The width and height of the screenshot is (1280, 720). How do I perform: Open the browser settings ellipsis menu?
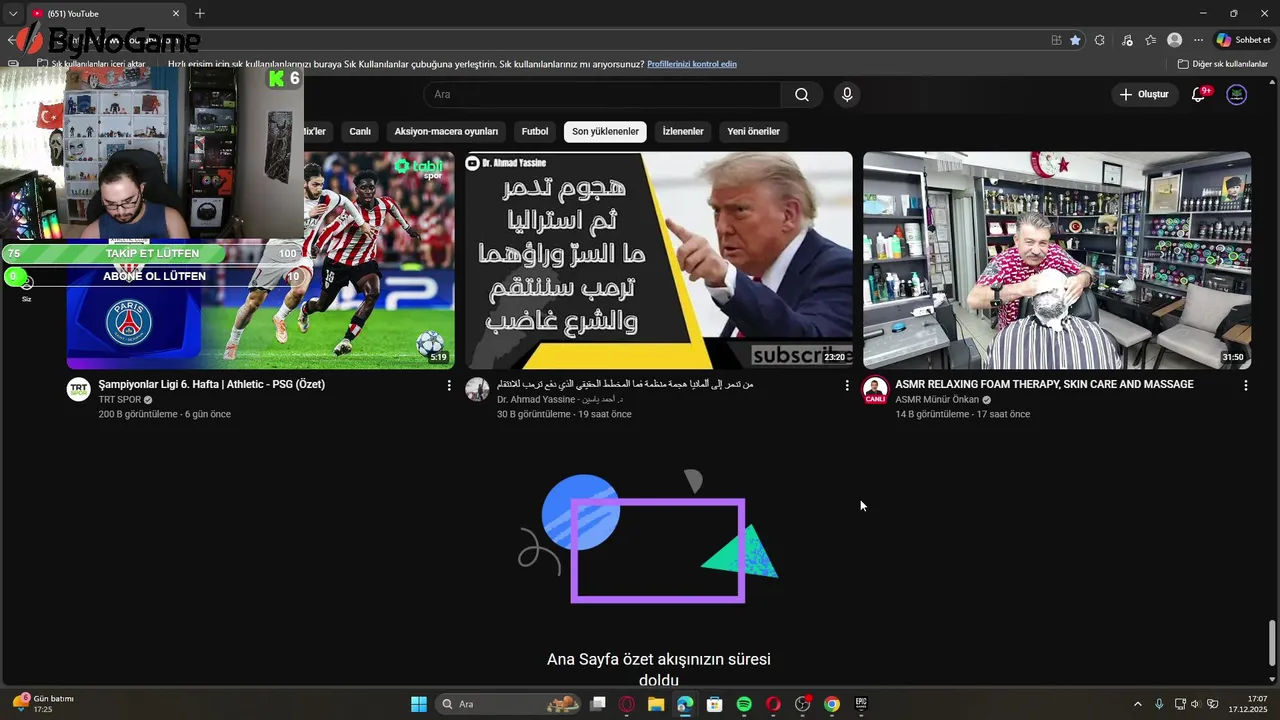pyautogui.click(x=1199, y=40)
